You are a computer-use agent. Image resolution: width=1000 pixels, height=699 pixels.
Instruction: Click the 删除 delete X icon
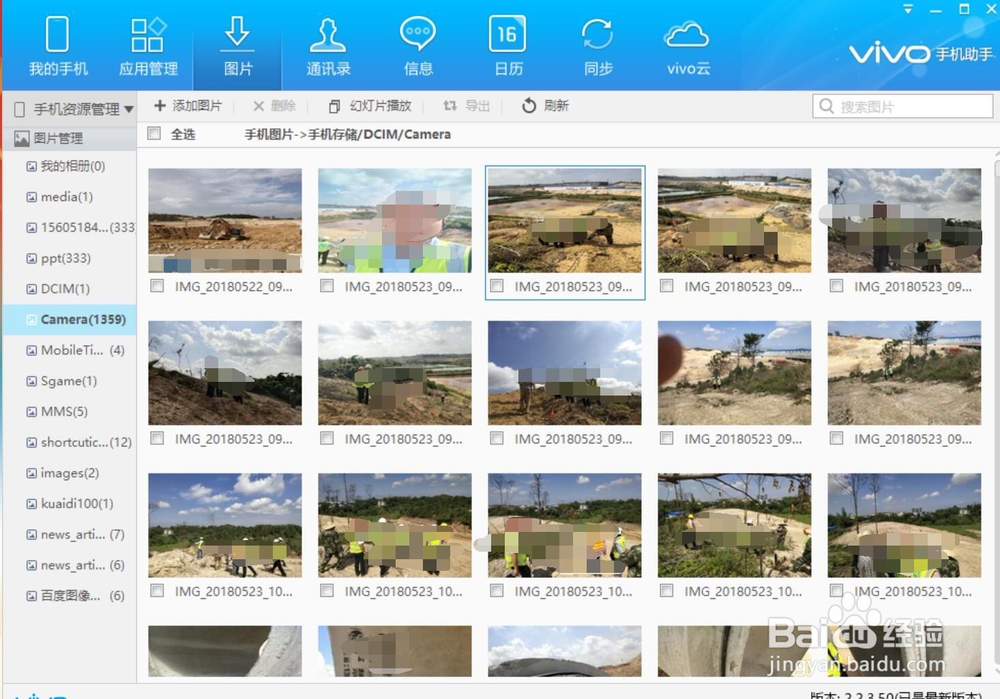point(258,106)
